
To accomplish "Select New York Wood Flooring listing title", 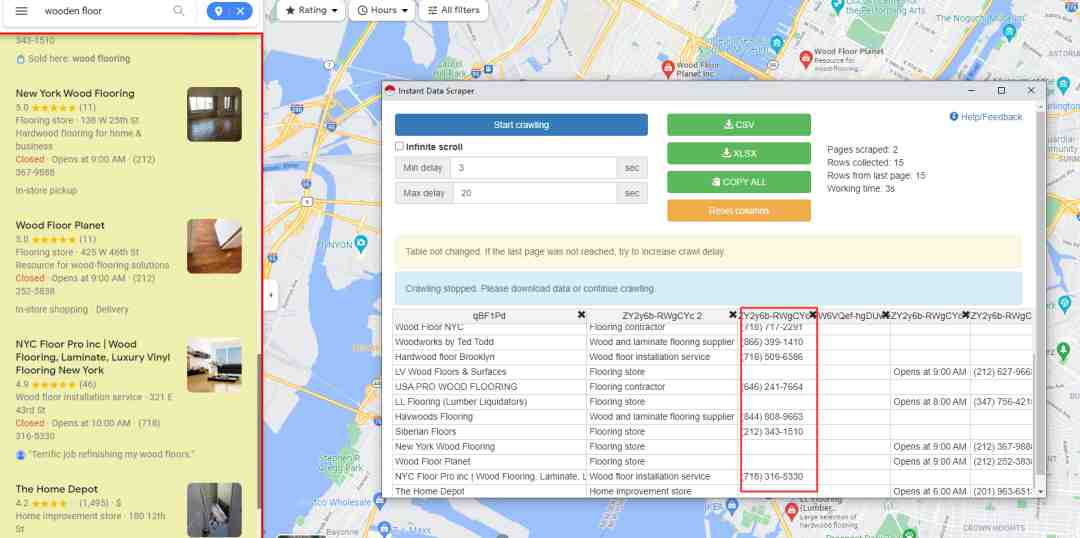I will 75,93.
